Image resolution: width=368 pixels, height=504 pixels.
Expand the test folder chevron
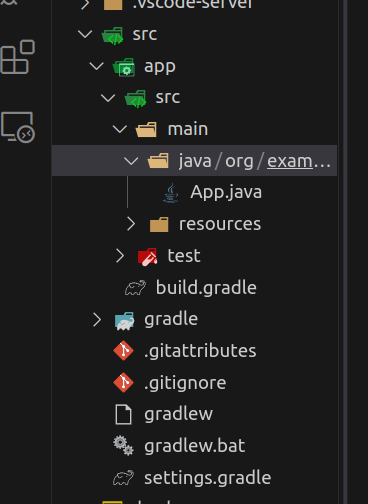(120, 256)
